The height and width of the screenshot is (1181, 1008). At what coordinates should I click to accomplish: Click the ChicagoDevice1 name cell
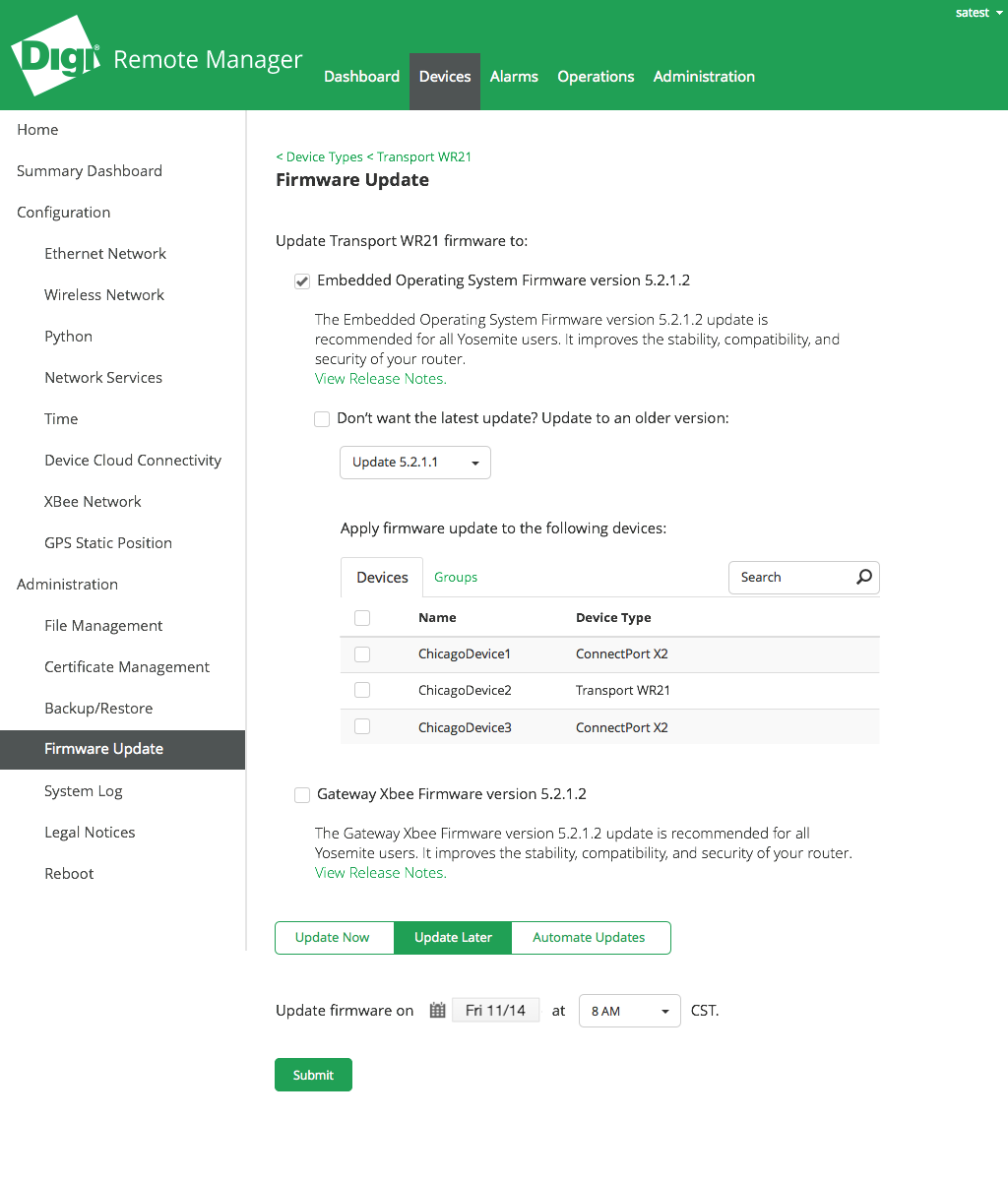[x=465, y=654]
